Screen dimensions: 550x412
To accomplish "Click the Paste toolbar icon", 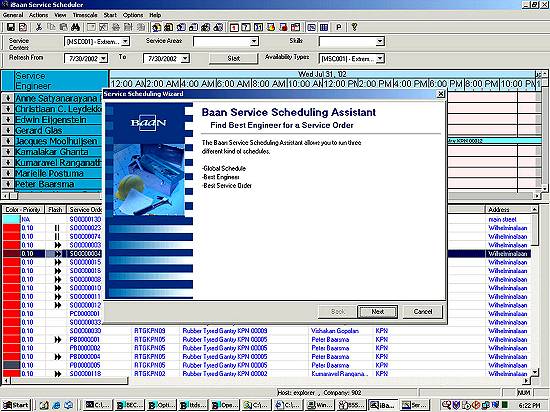I will tap(63, 27).
